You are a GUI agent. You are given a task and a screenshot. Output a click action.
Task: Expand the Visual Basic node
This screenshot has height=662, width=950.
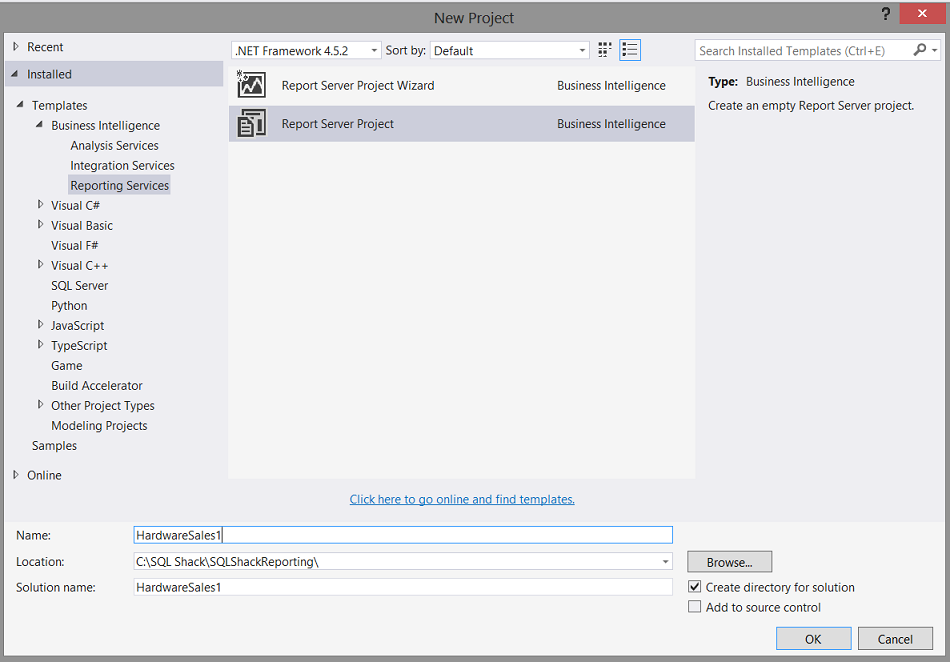(41, 225)
